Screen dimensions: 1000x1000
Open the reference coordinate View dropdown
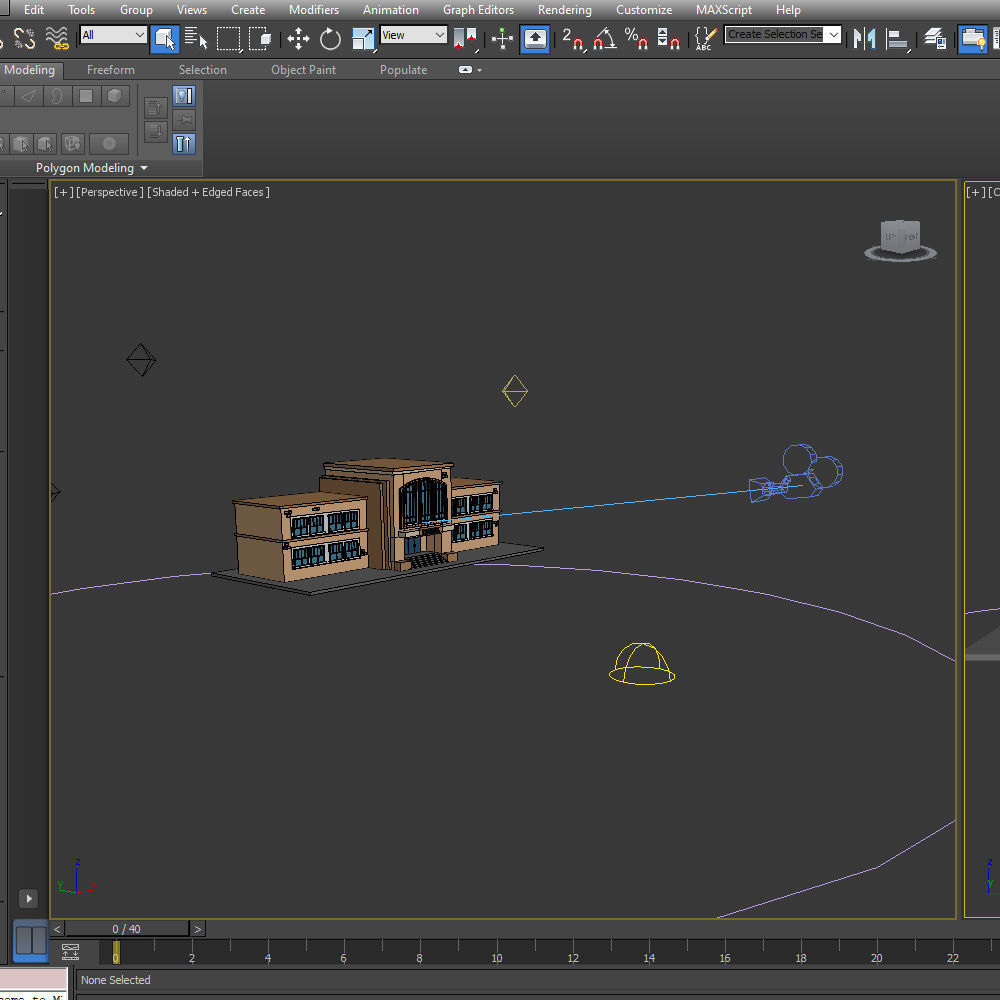[x=413, y=35]
